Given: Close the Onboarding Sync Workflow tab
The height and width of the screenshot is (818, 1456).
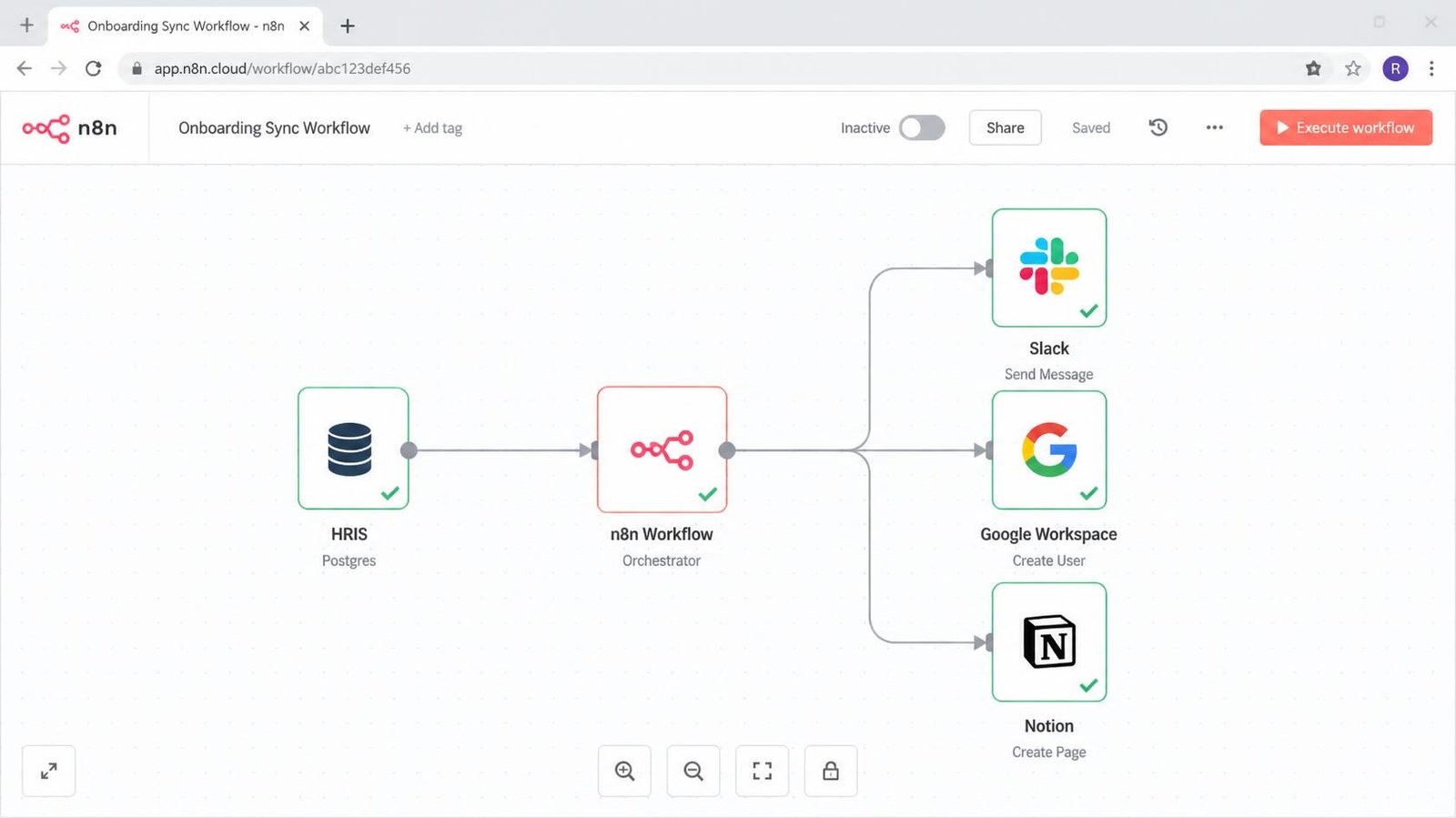Looking at the screenshot, I should [x=305, y=25].
